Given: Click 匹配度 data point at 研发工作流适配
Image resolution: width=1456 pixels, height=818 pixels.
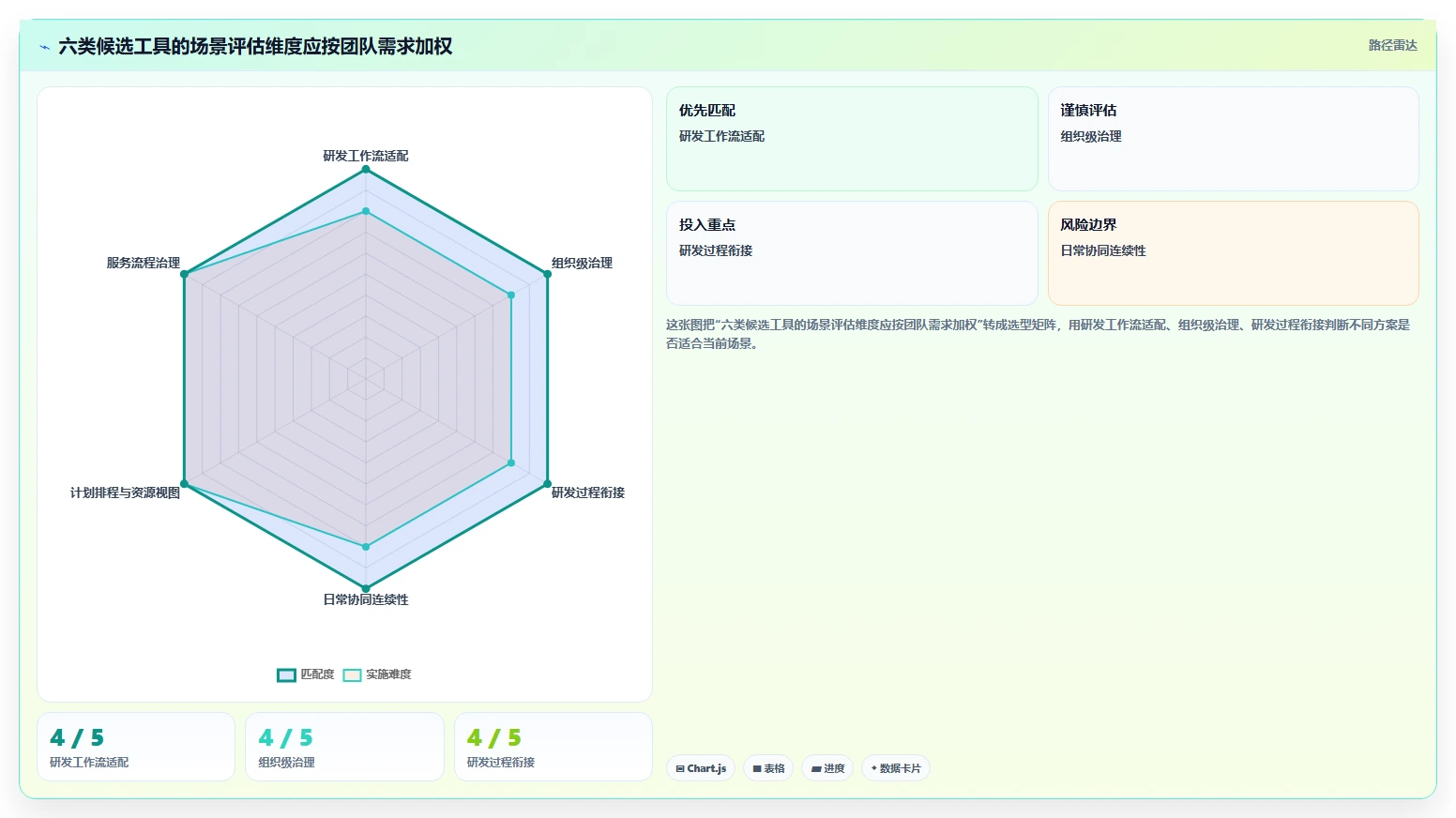Looking at the screenshot, I should [x=366, y=169].
